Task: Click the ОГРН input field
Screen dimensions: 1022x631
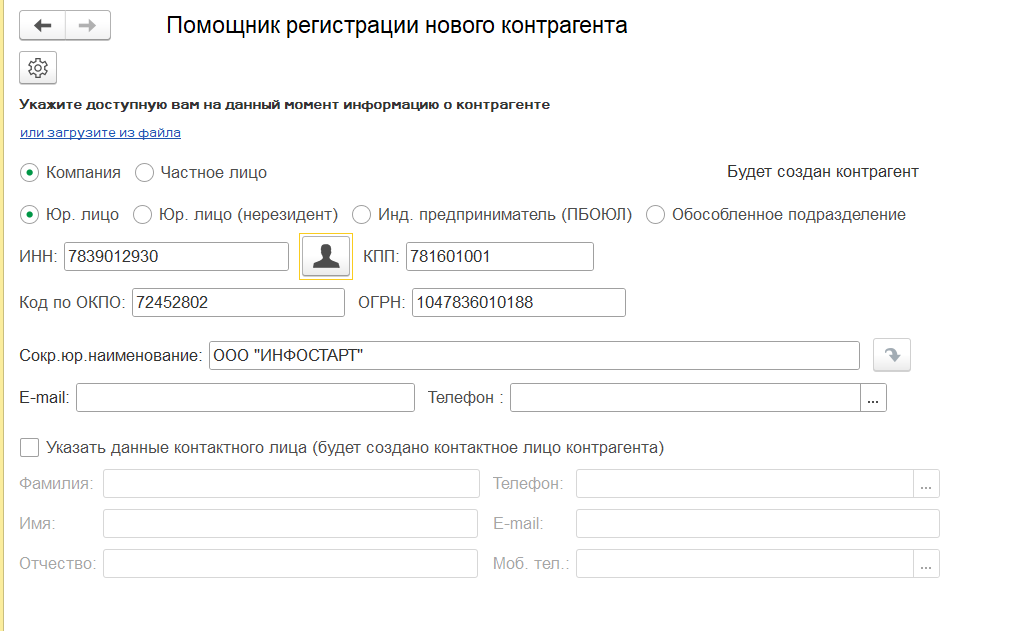Action: click(517, 302)
